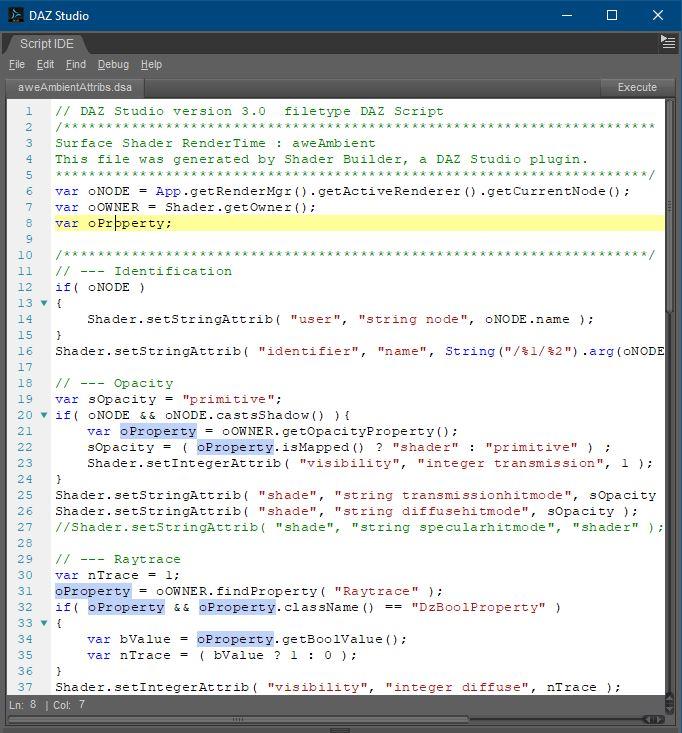Click 'getActiveRenderer()' on line 6
The image size is (682, 733).
pos(397,191)
